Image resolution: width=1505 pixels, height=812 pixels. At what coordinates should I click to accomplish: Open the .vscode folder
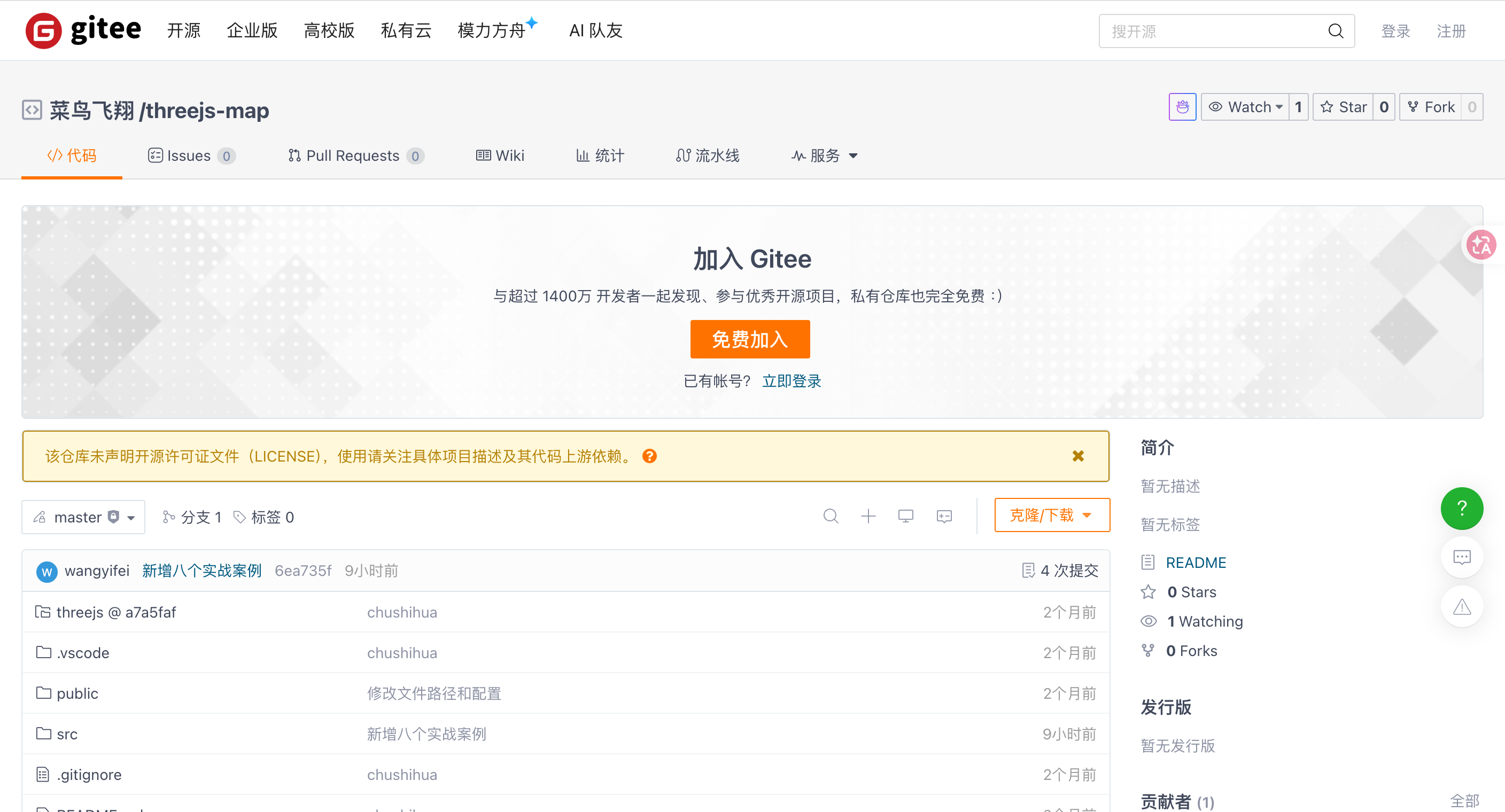coord(83,653)
